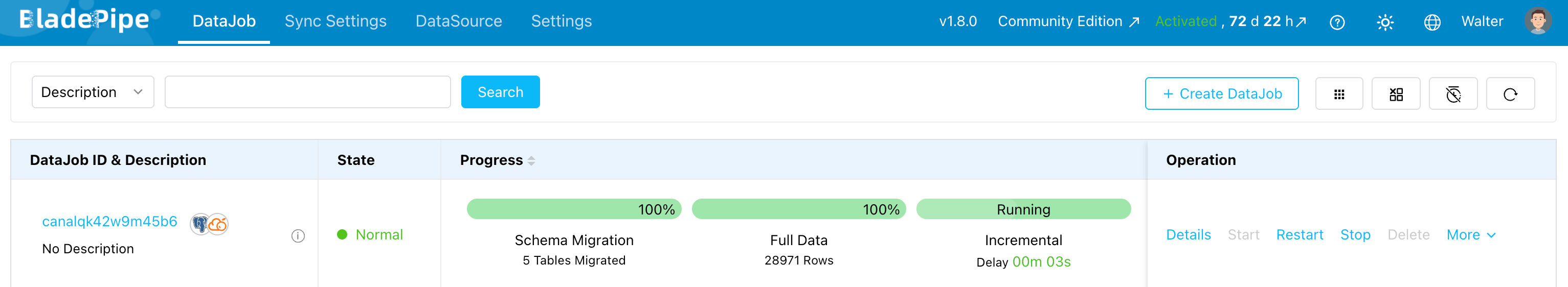Click the Walter user avatar
The height and width of the screenshot is (287, 1568).
pyautogui.click(x=1537, y=21)
